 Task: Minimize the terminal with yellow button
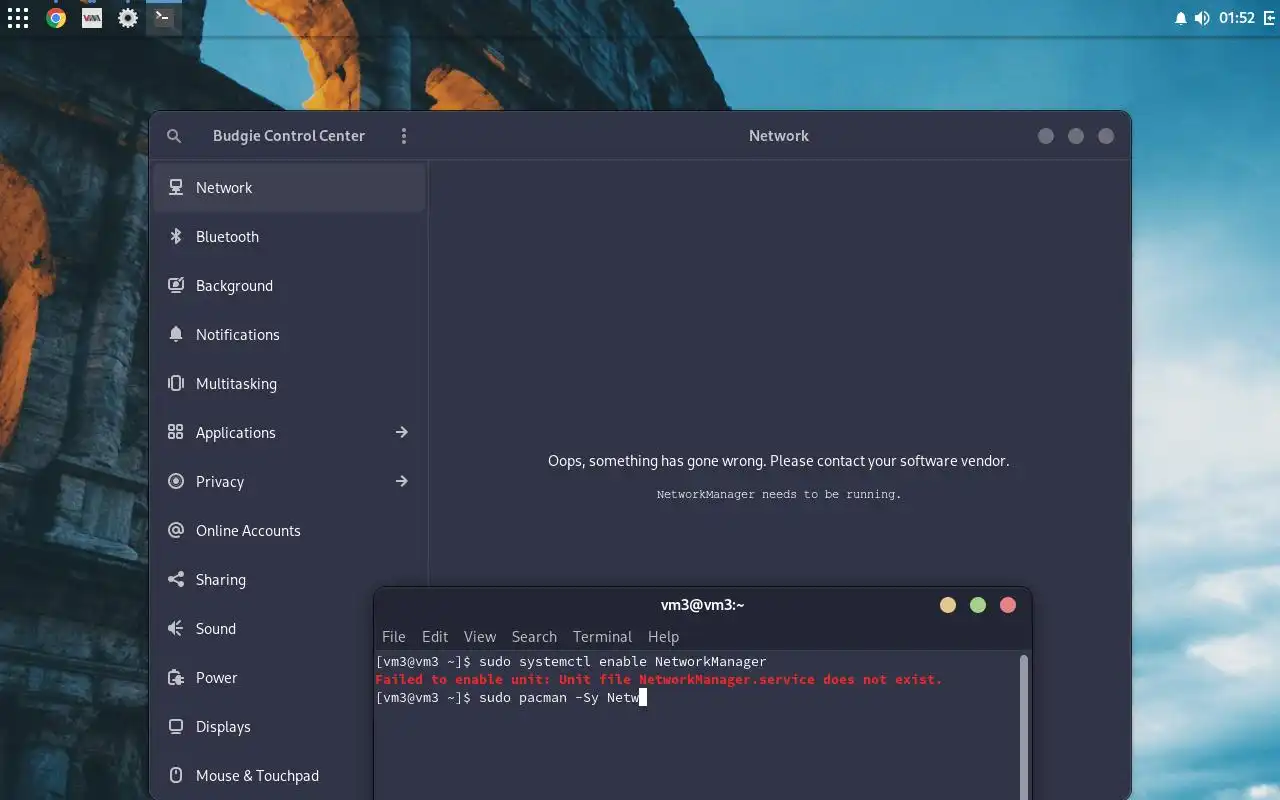tap(948, 605)
